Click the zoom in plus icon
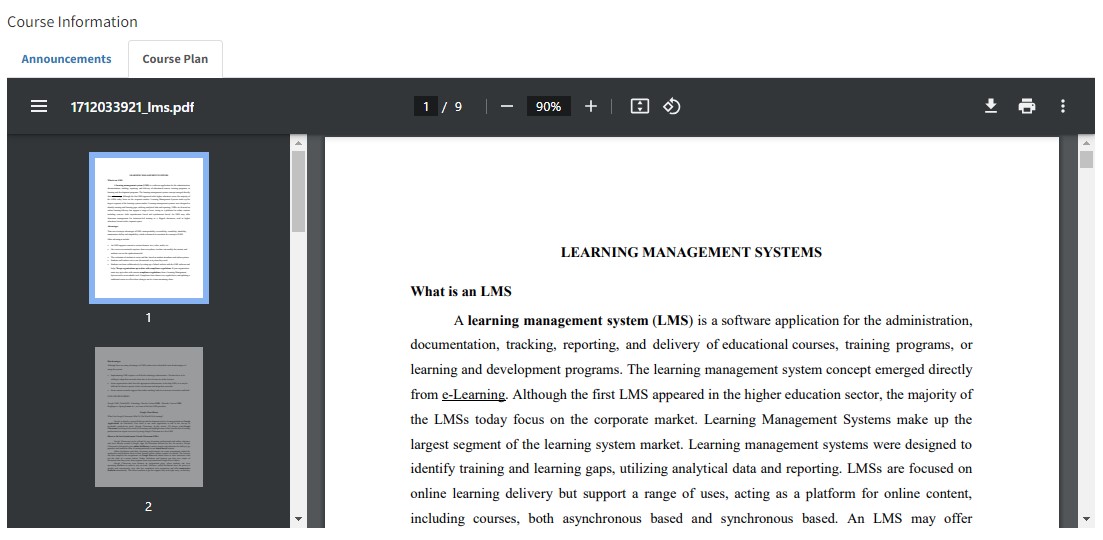The height and width of the screenshot is (540, 1103). (590, 106)
